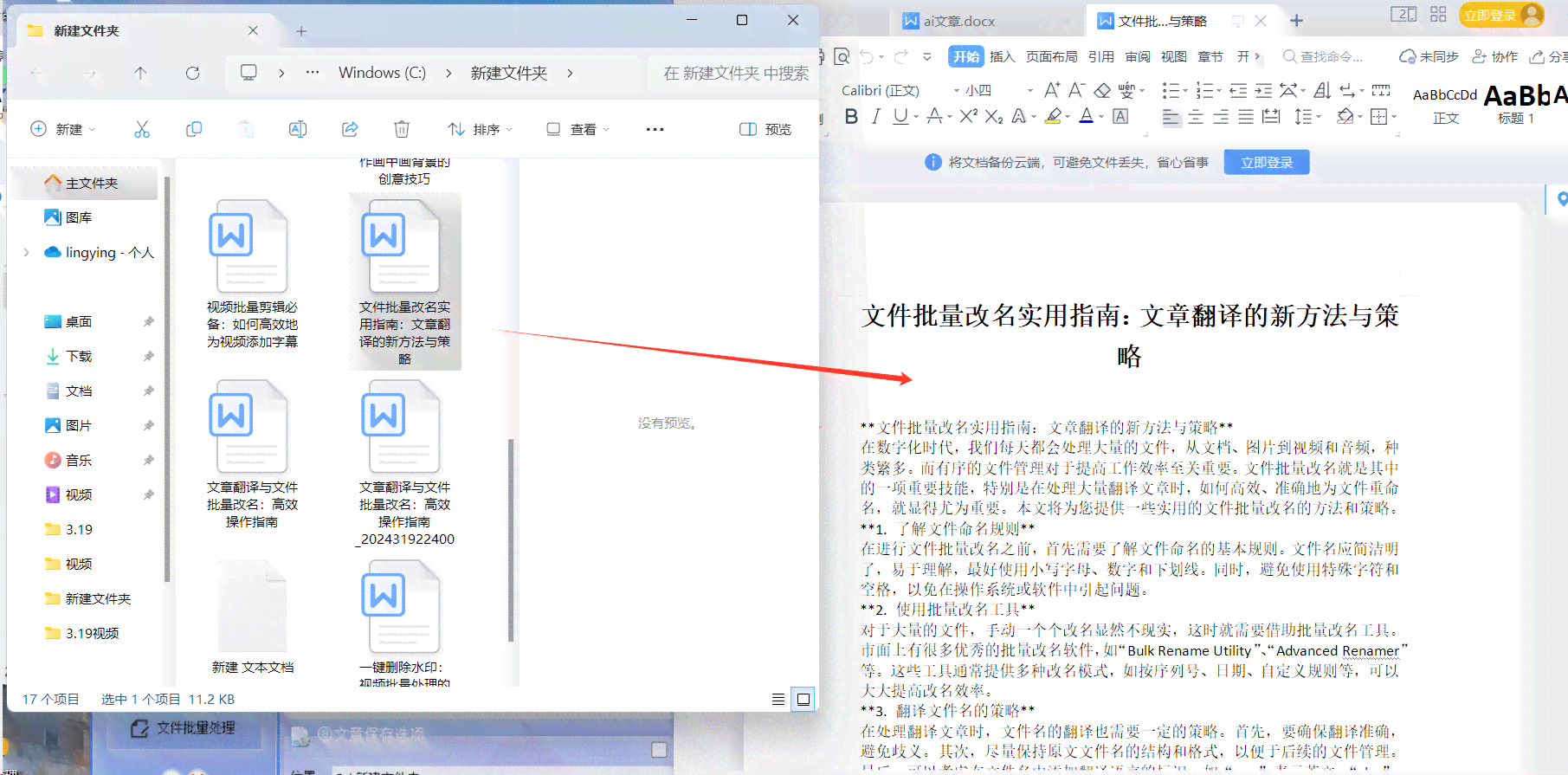
Task: Open the 视图 ribbon tab
Action: [1174, 56]
